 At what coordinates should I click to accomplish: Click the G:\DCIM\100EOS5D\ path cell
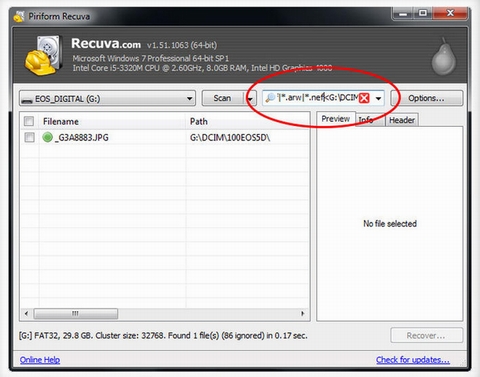(x=230, y=137)
